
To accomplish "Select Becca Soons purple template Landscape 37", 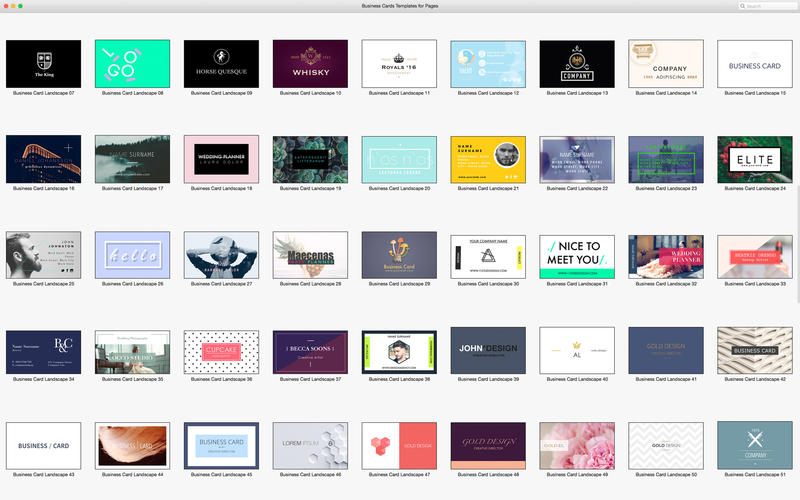I will pyautogui.click(x=310, y=352).
